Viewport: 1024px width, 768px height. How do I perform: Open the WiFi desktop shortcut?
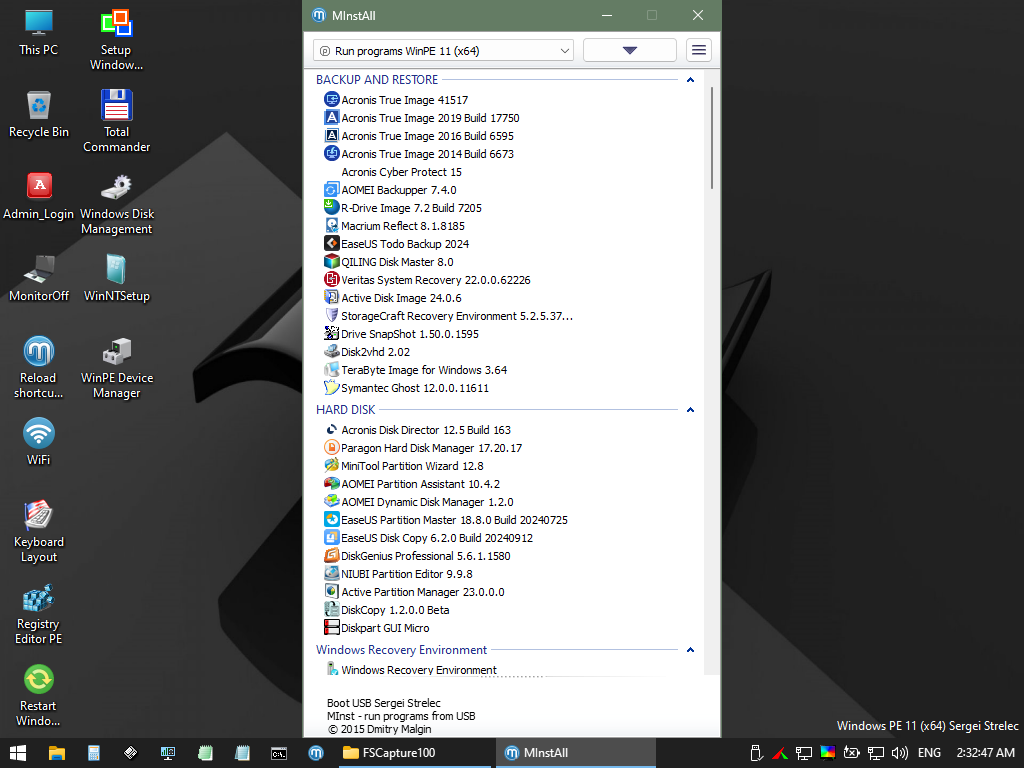[39, 442]
